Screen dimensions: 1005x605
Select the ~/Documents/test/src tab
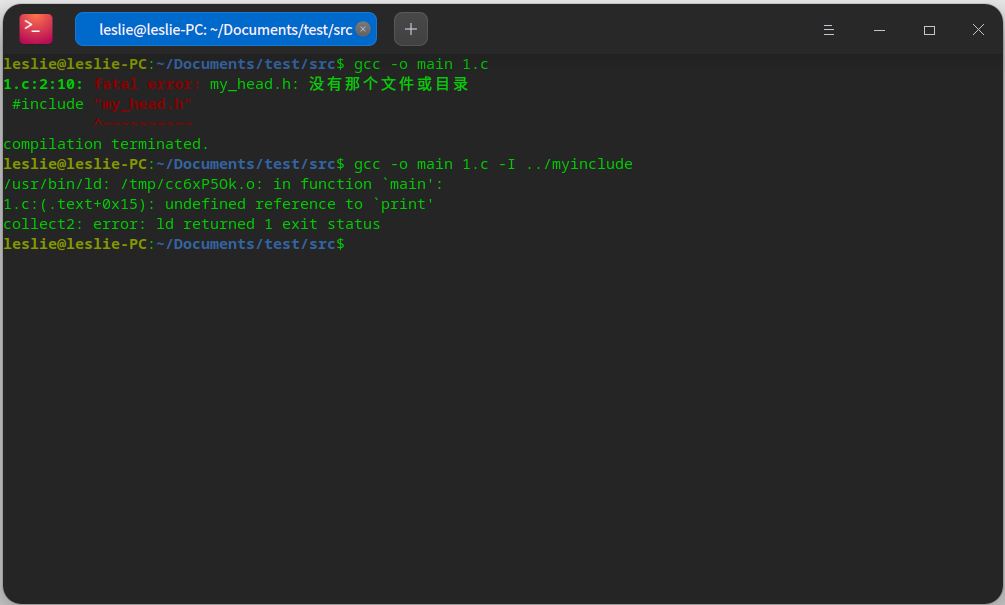click(x=220, y=29)
